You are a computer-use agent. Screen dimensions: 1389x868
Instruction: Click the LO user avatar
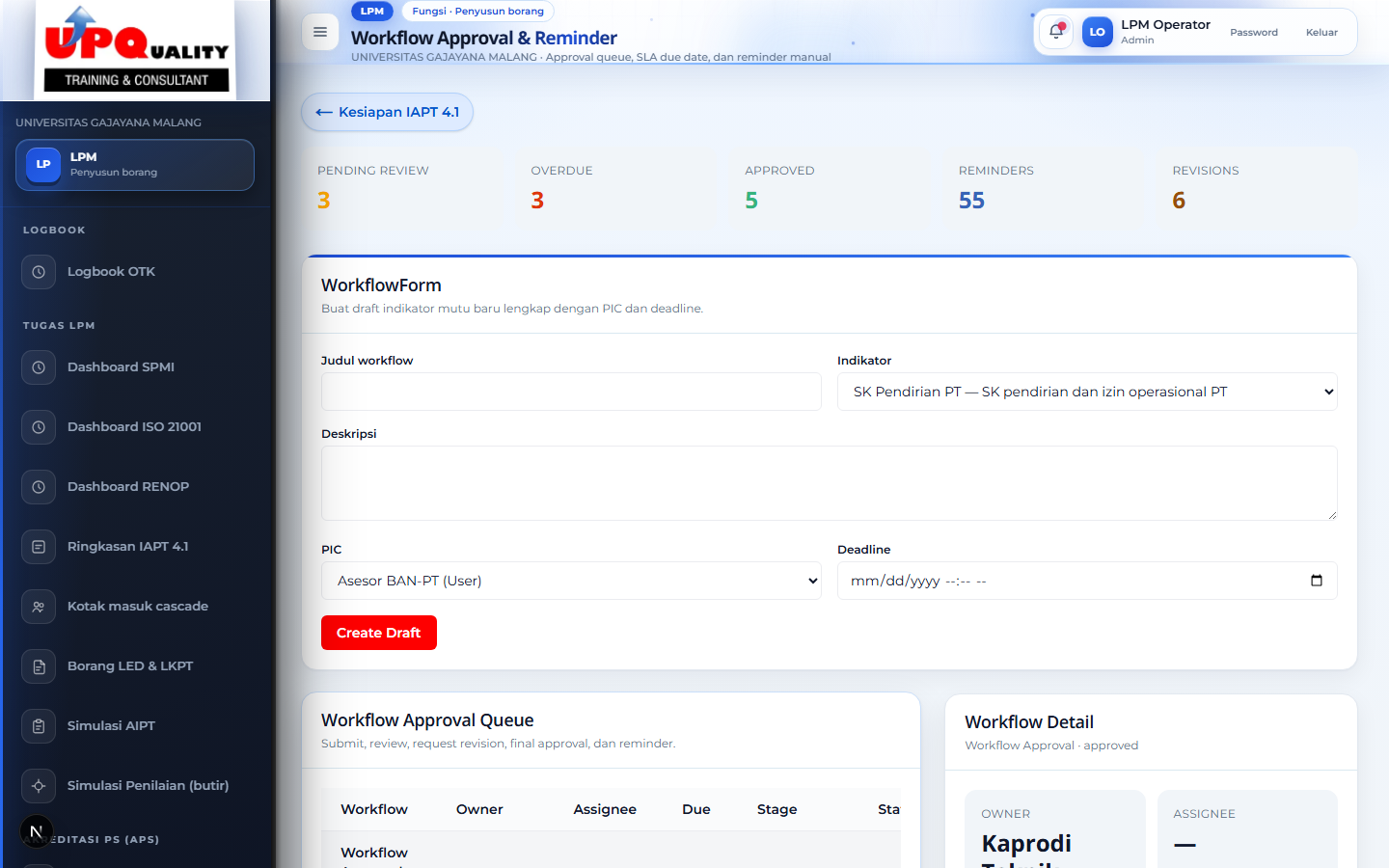pos(1098,32)
